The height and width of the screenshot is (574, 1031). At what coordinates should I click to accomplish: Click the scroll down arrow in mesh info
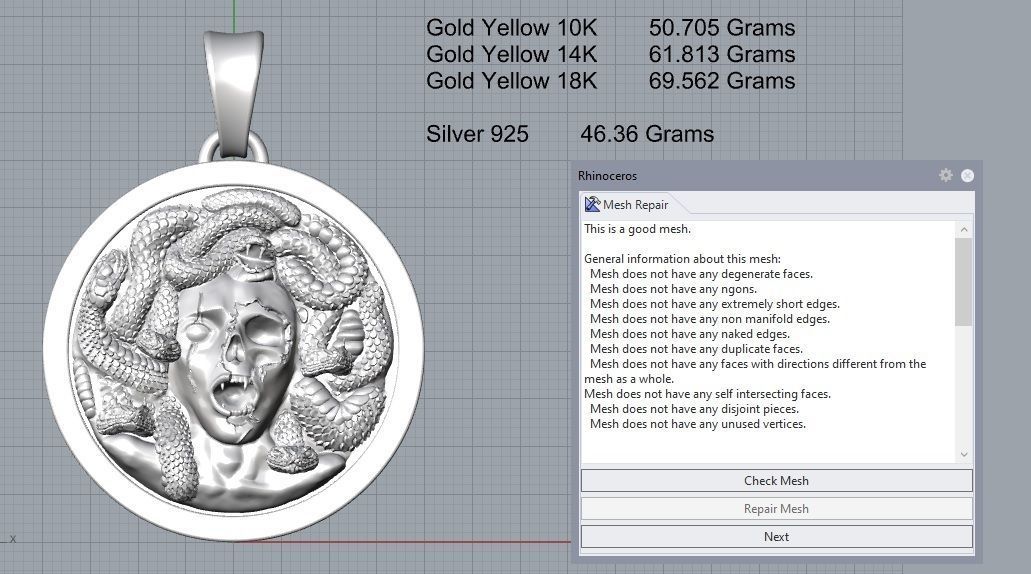tap(964, 454)
